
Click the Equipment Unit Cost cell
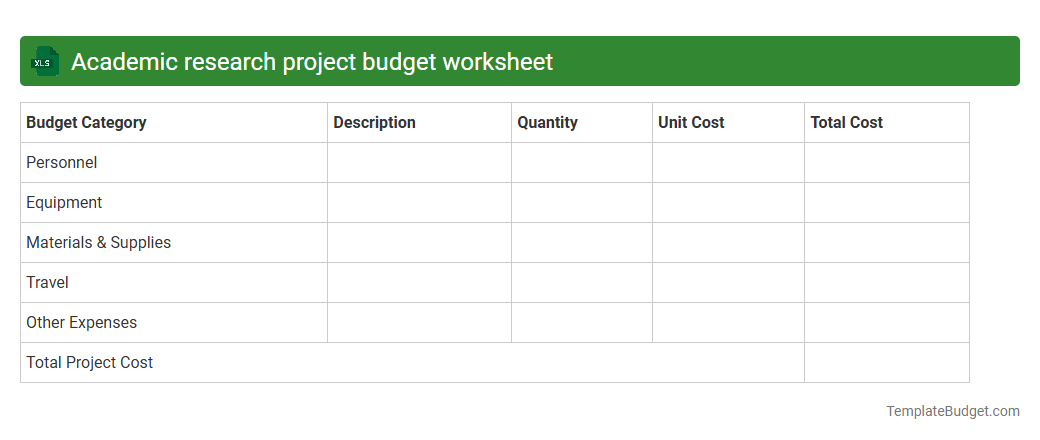(728, 202)
